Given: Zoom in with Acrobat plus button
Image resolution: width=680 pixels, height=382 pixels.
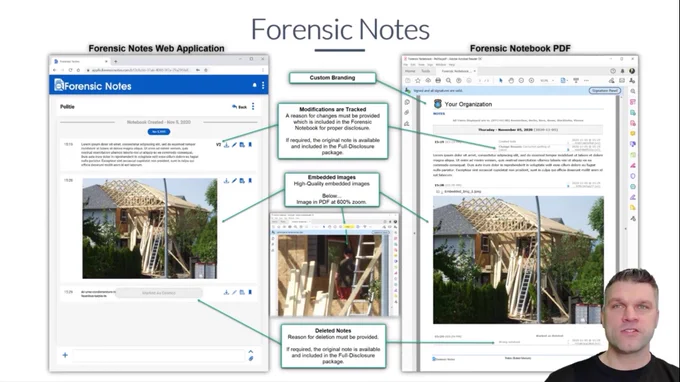Looking at the screenshot, I should 531,81.
